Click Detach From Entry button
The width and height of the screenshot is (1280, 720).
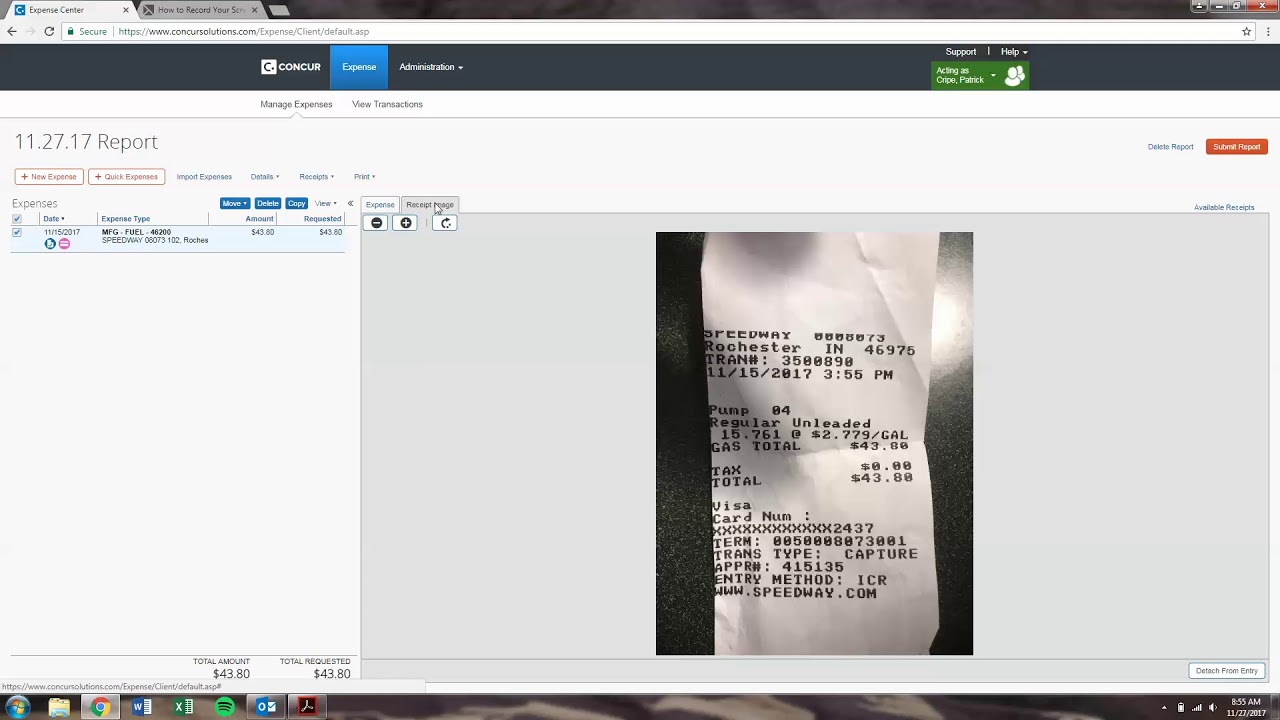1227,671
